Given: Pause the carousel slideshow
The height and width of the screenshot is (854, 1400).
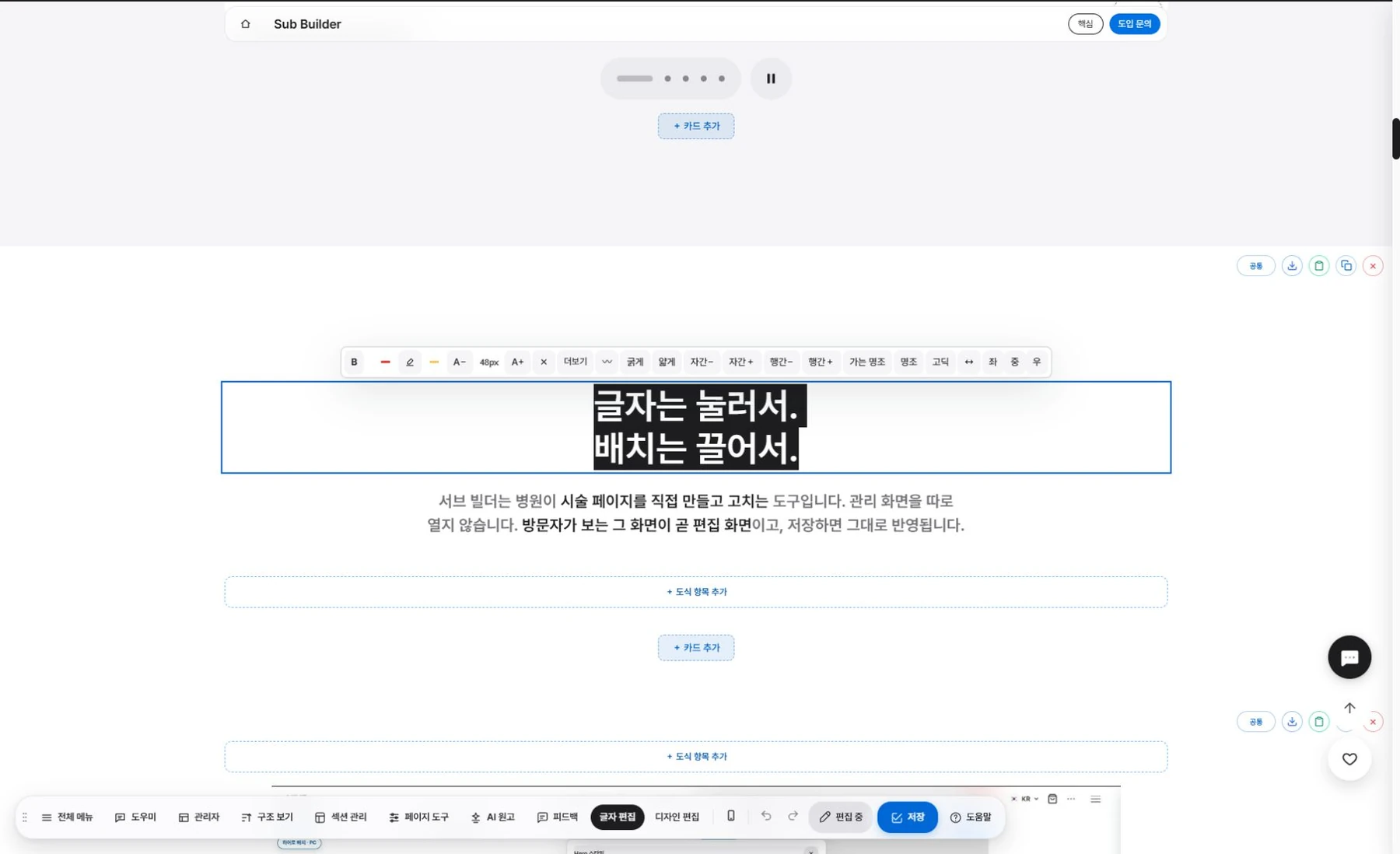Looking at the screenshot, I should pos(771,79).
